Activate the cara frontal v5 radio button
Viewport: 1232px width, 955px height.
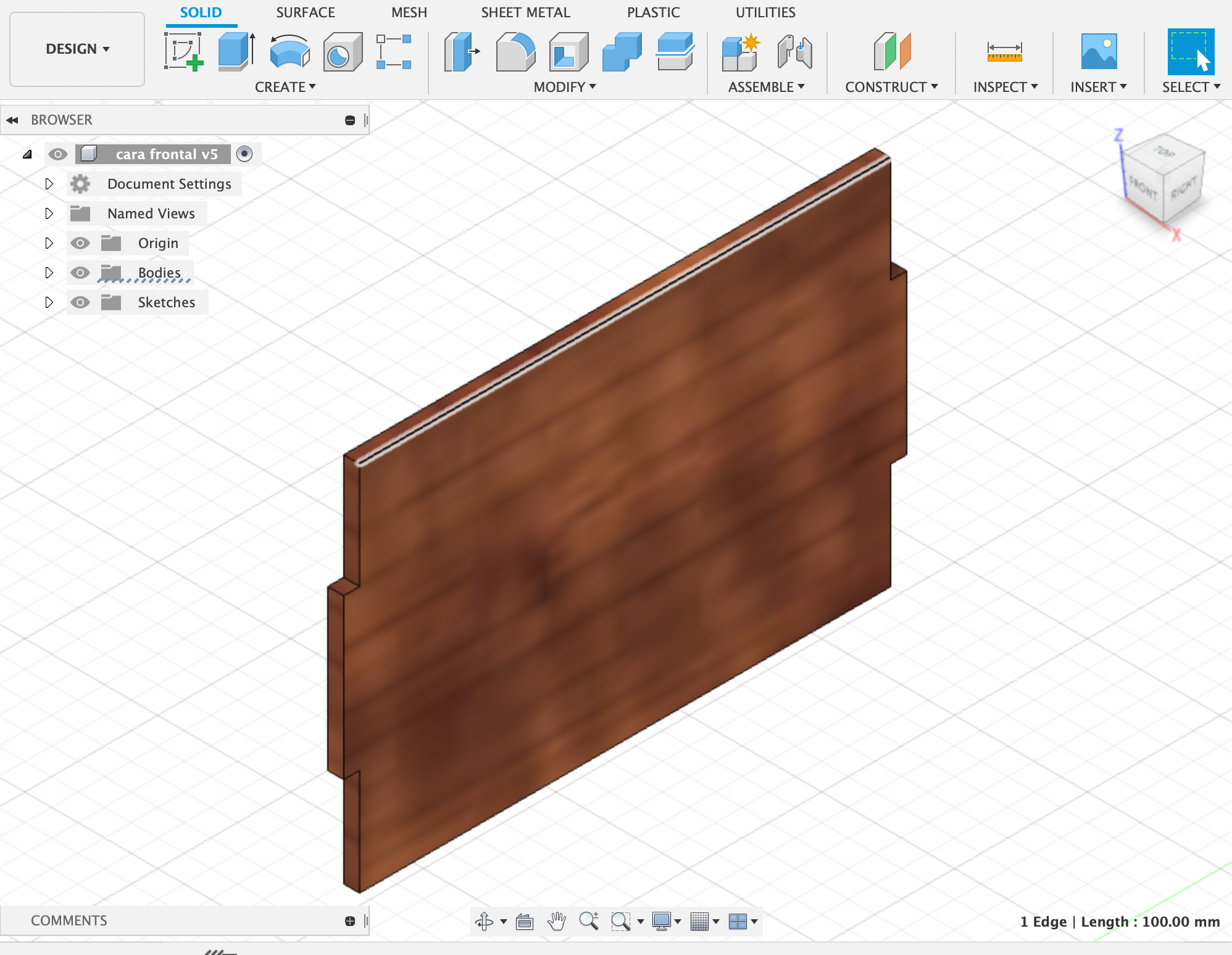(244, 154)
